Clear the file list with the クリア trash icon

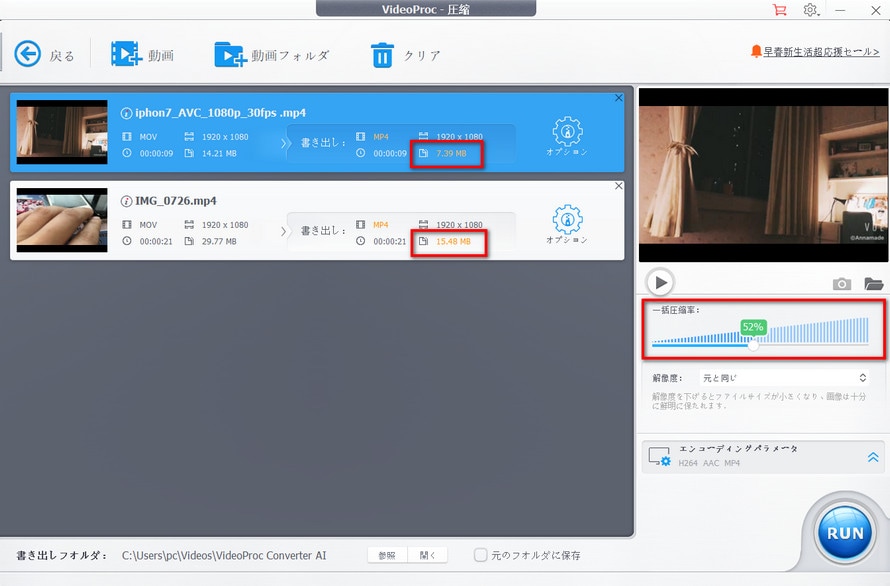click(383, 55)
